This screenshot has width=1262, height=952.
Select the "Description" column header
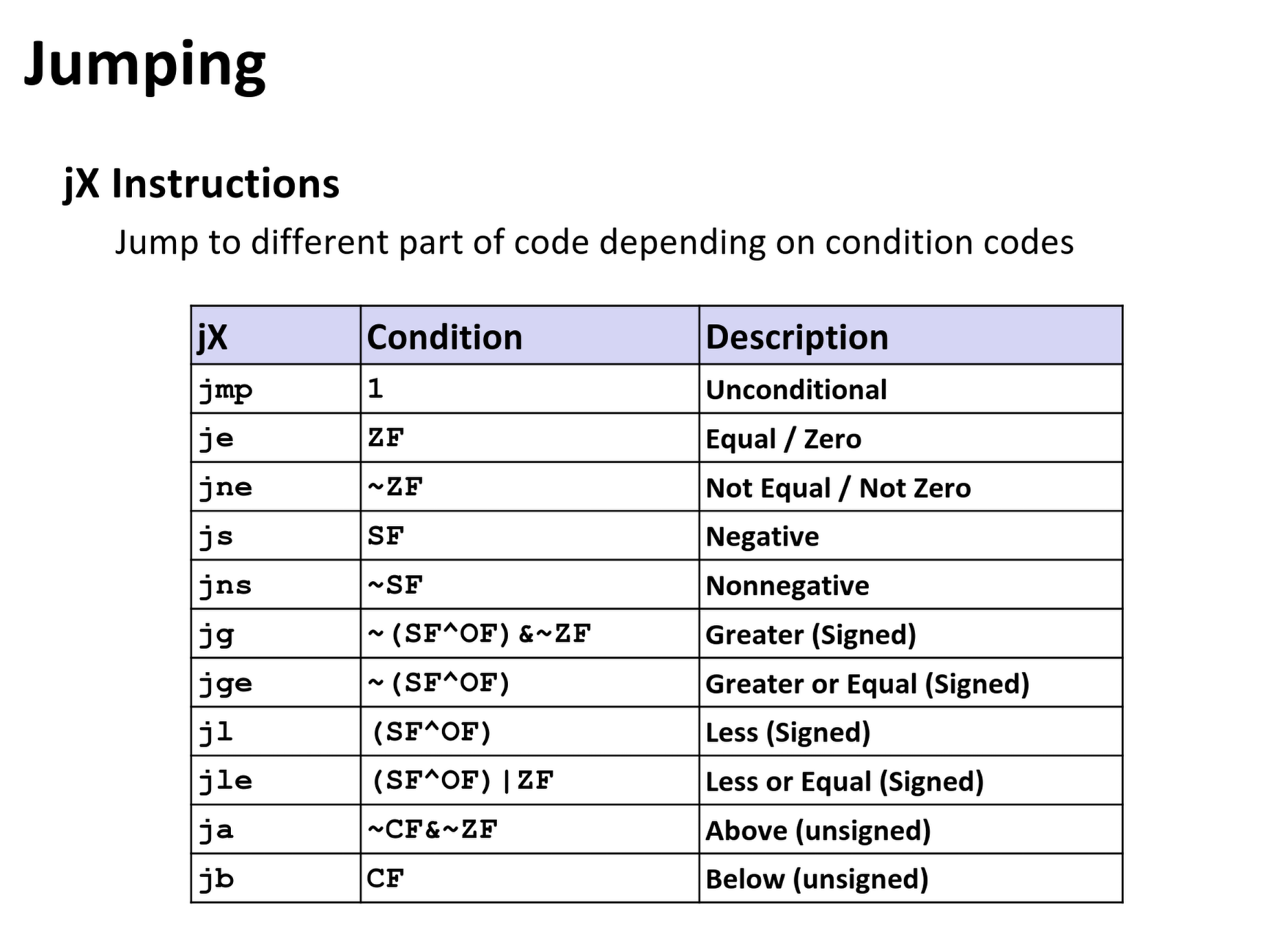click(796, 337)
